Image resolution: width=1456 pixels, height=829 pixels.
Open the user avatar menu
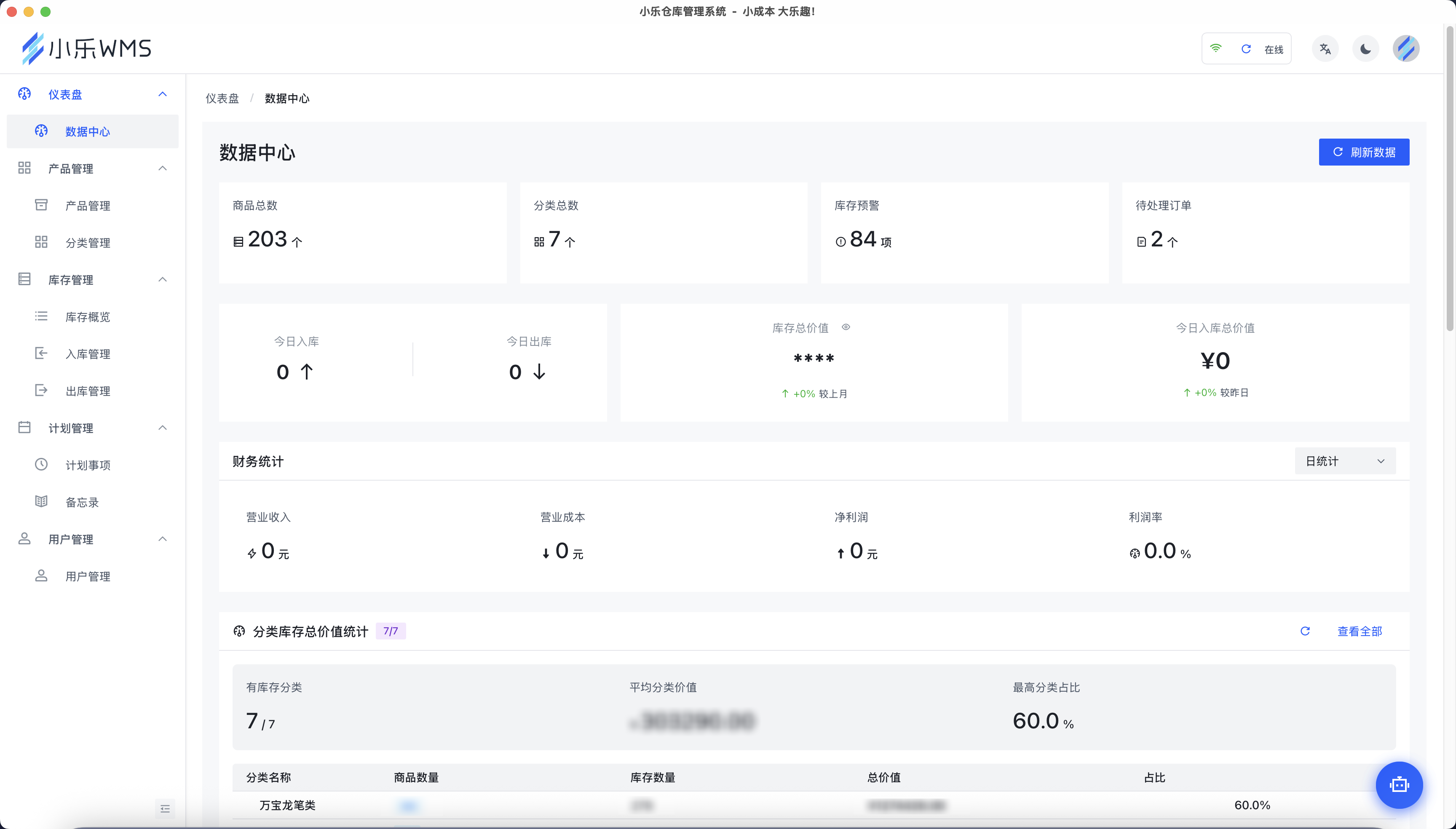click(1405, 49)
